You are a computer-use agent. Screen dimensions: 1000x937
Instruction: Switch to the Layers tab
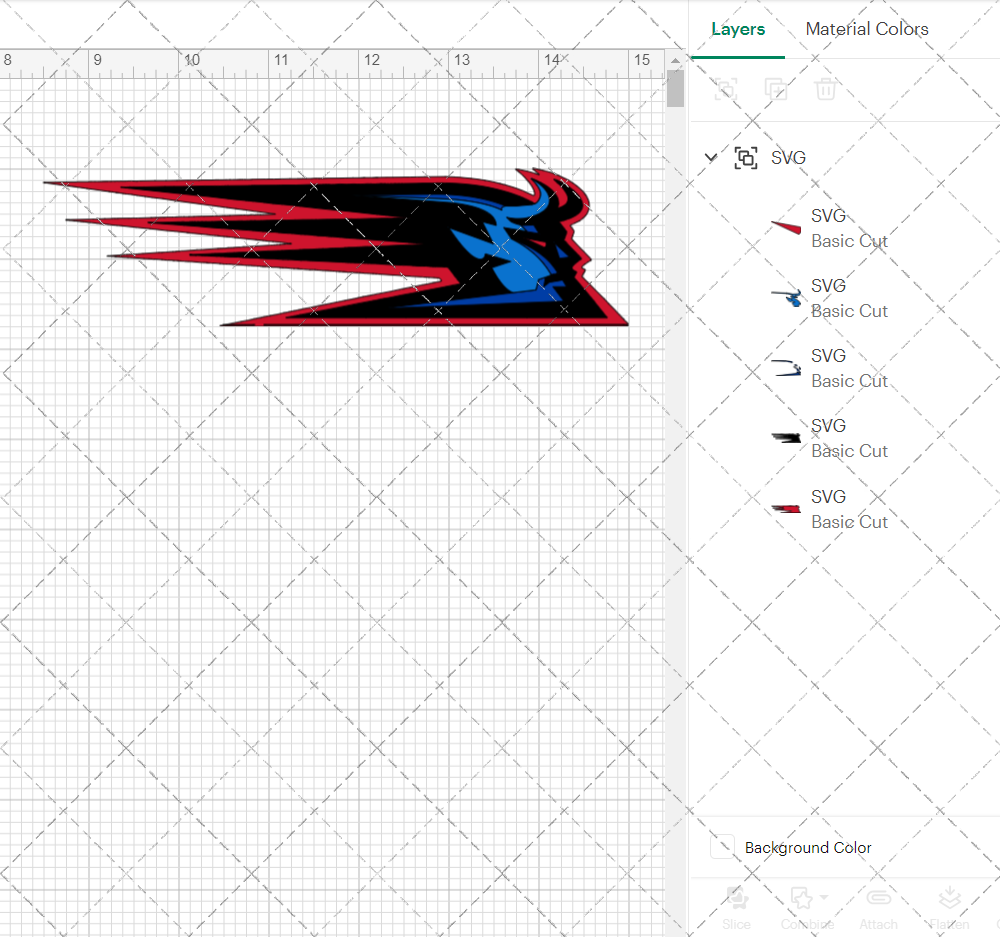738,29
